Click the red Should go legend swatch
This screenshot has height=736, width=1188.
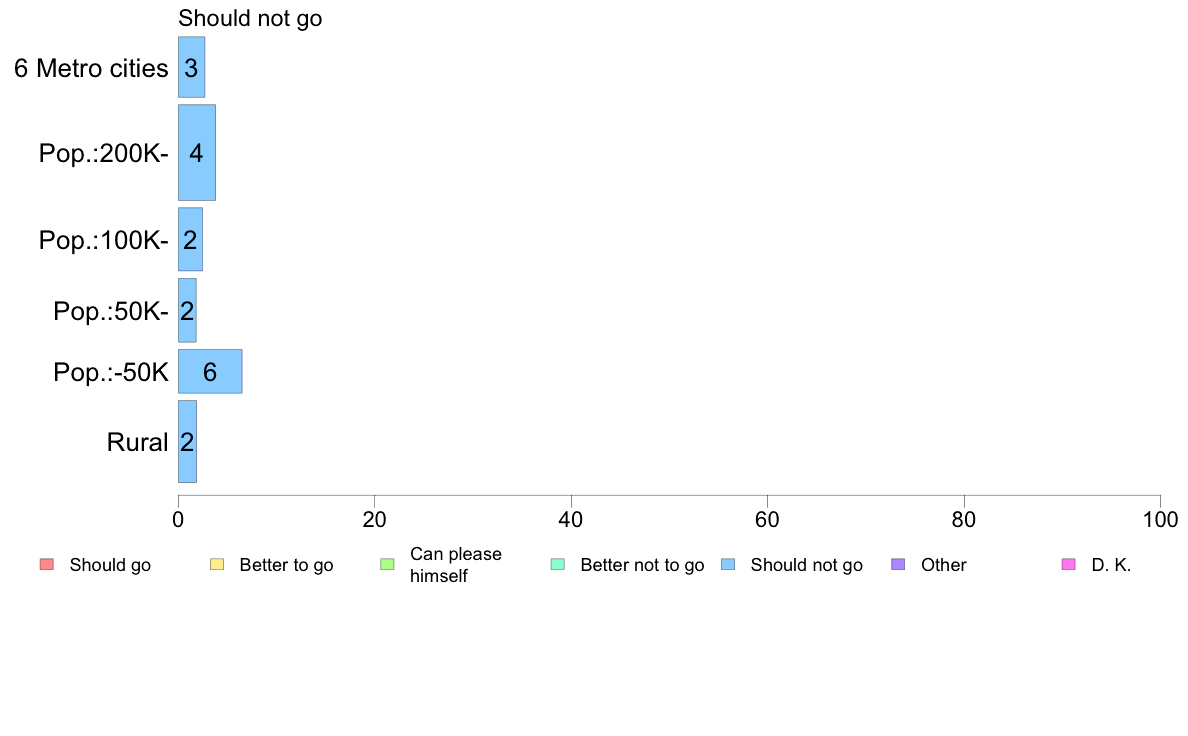tap(47, 565)
